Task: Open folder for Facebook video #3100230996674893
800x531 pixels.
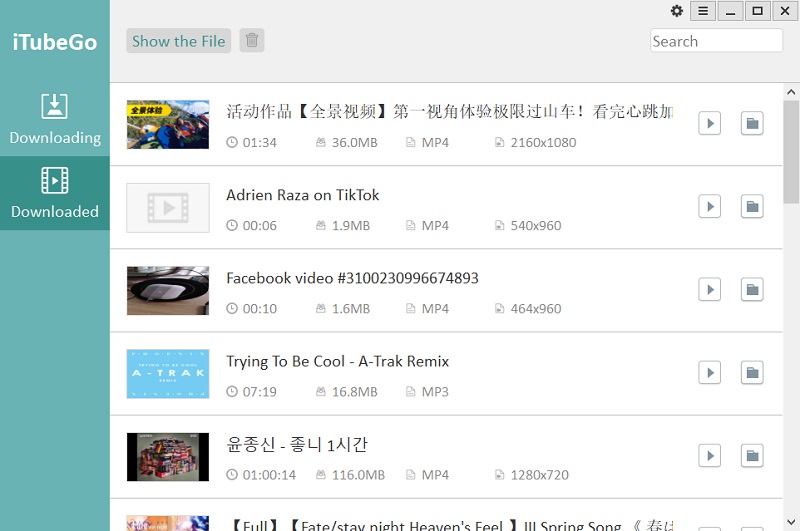Action: click(752, 289)
